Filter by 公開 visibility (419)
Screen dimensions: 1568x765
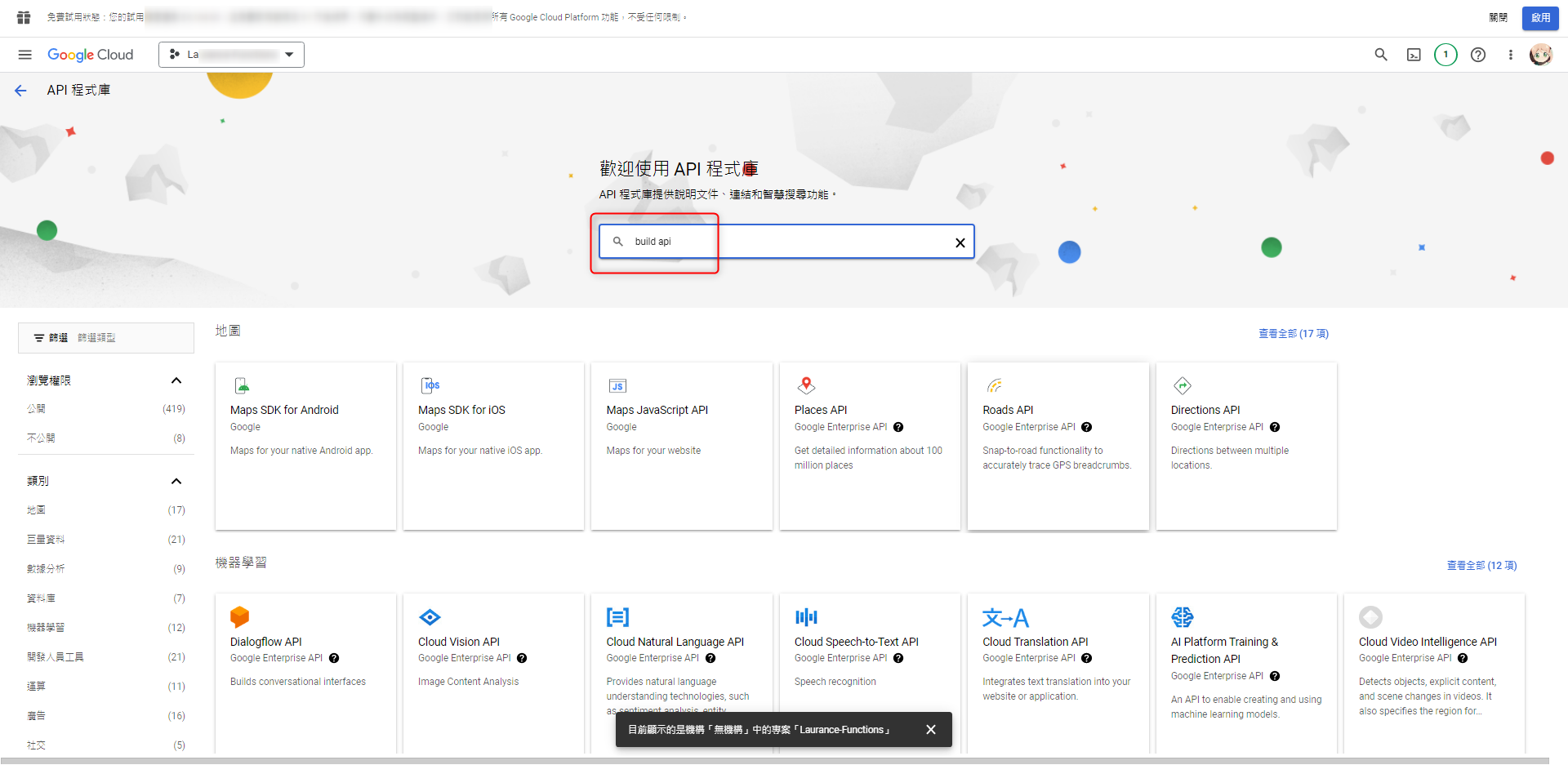[106, 408]
